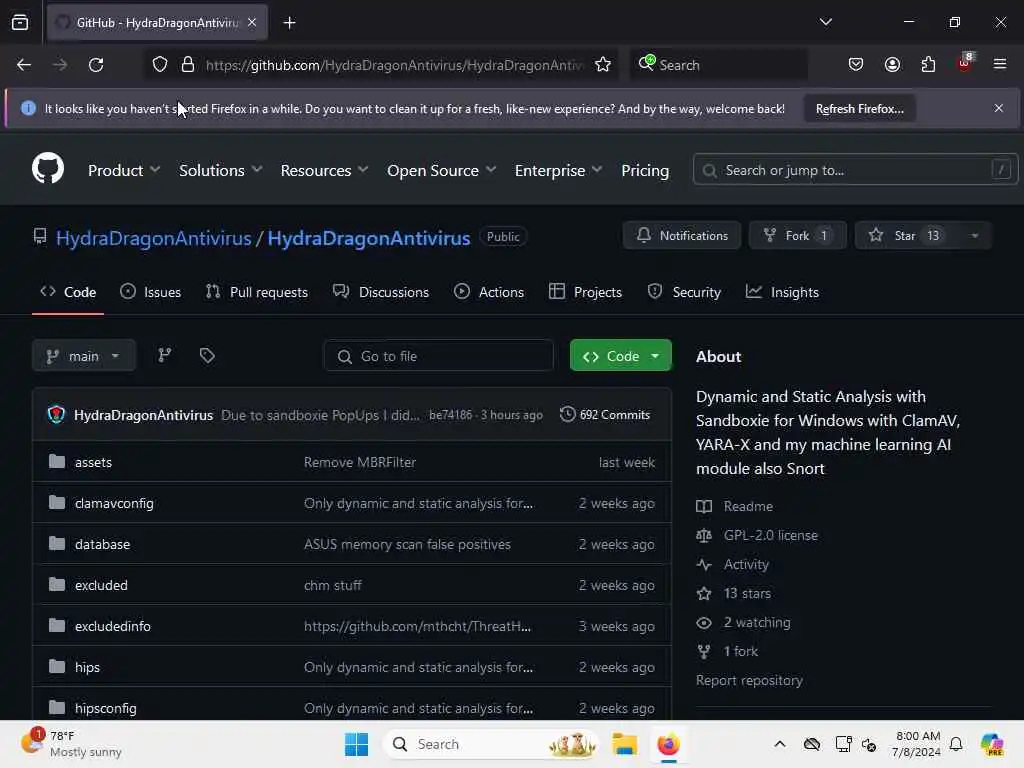Open the uBlock extension icon with badge

coord(965,63)
